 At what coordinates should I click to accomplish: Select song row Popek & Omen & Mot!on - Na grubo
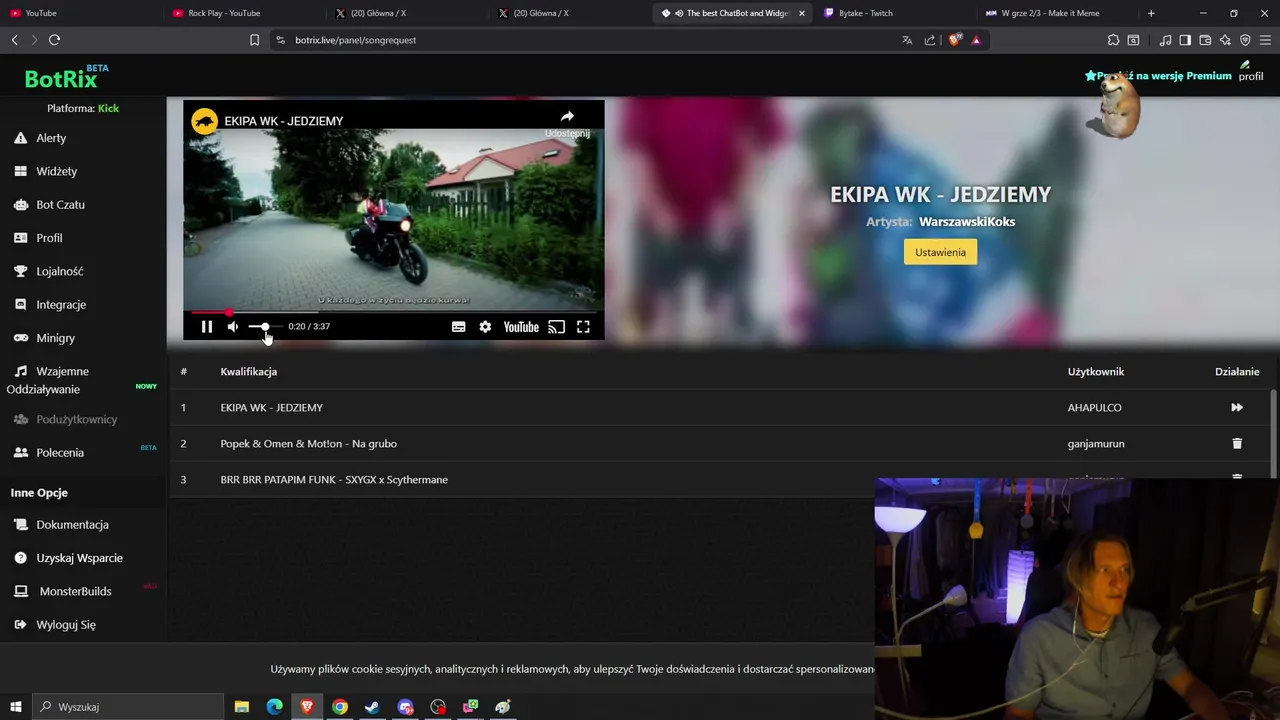tap(308, 444)
